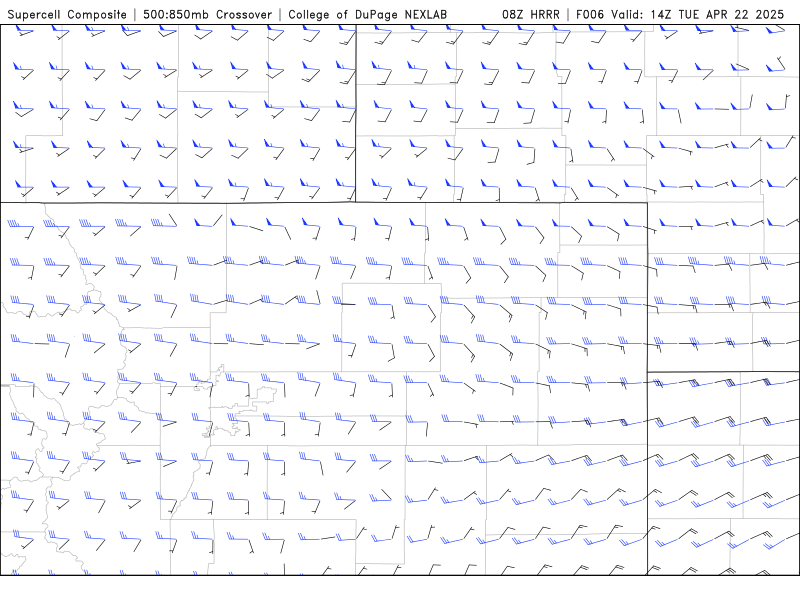
Task: Click the '08Z HRRR' model run label
Action: pos(531,14)
